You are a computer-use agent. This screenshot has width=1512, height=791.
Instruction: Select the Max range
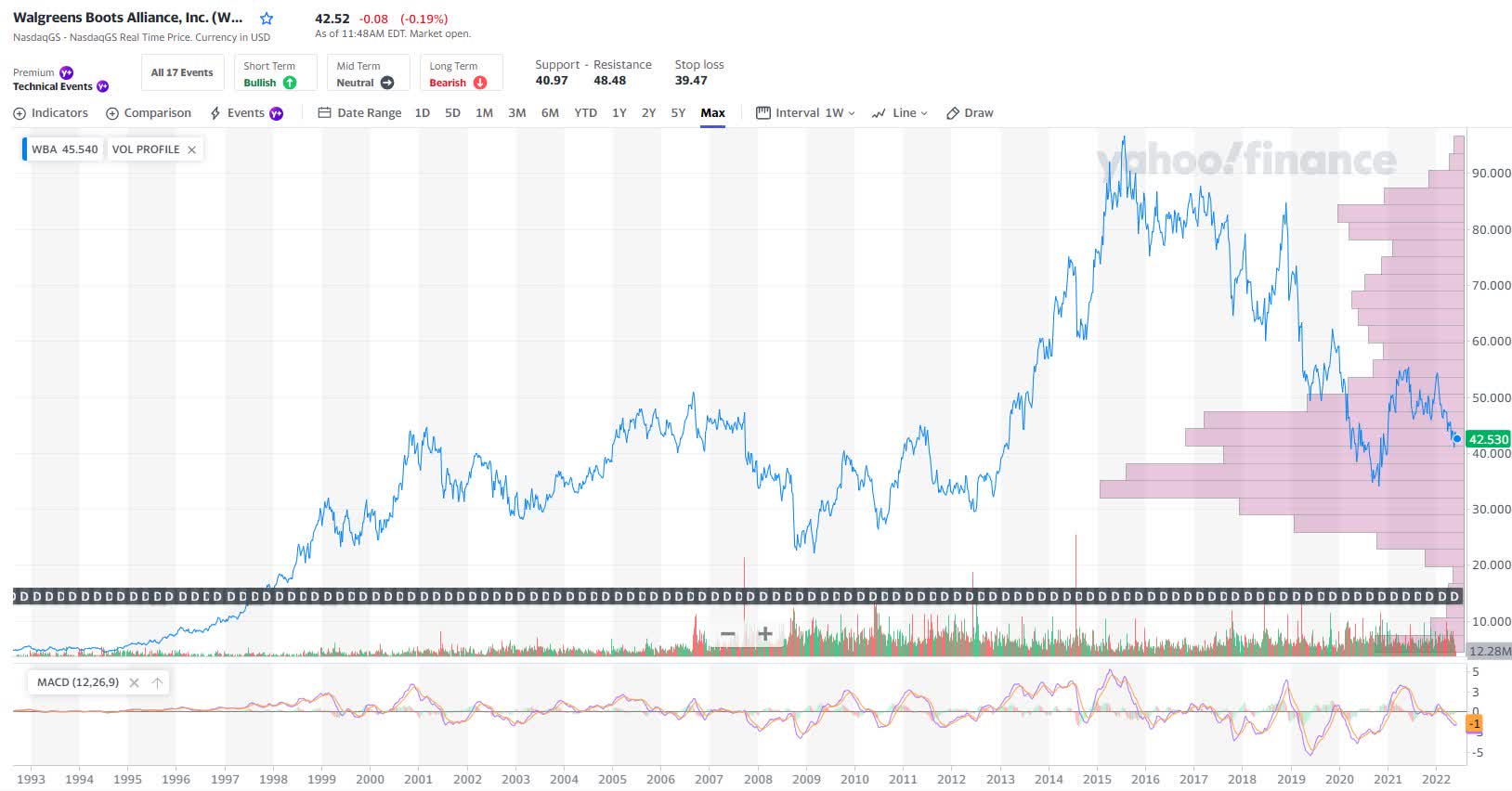713,113
